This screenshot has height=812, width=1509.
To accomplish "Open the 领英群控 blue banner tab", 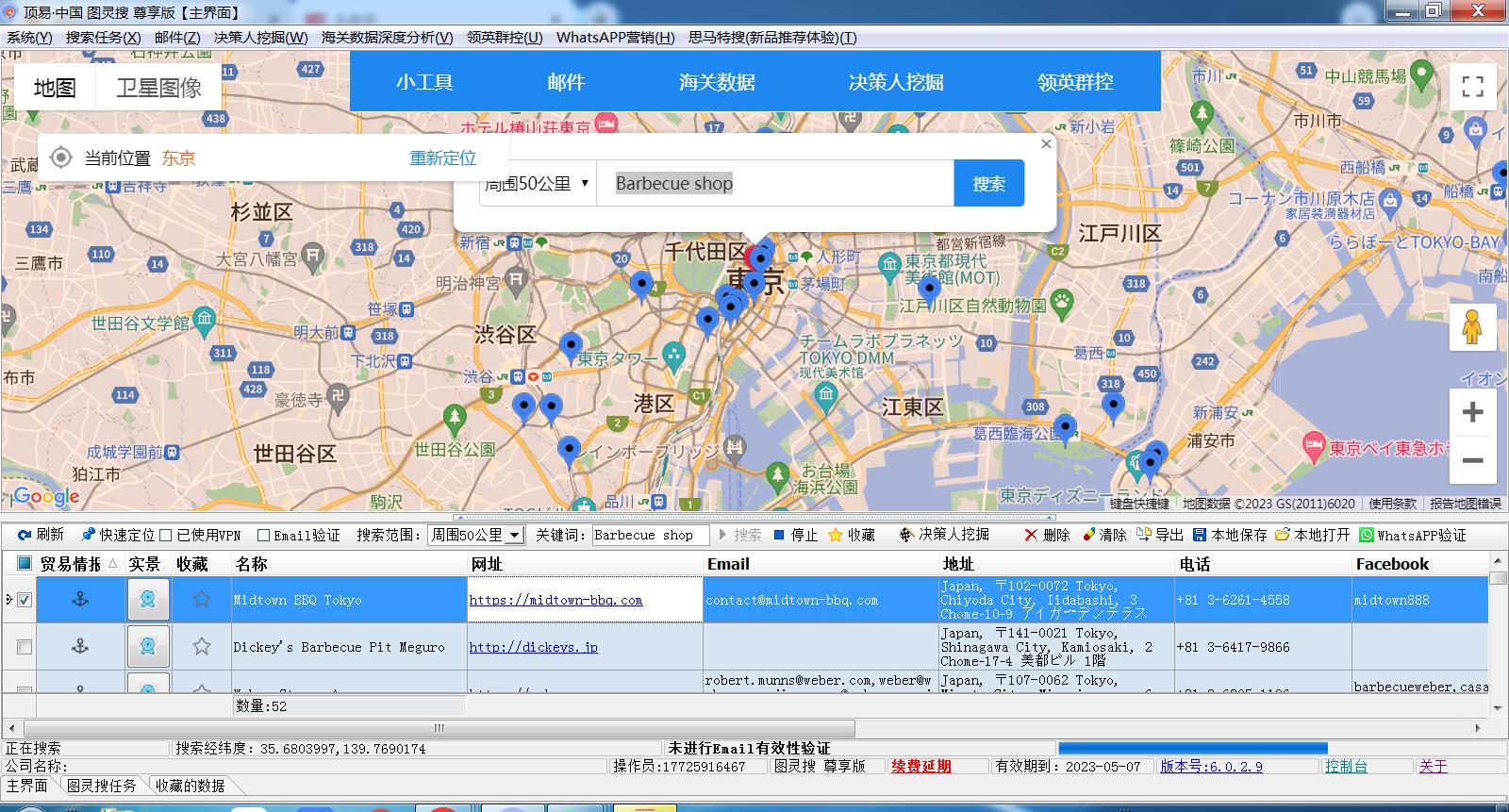I will tap(1075, 82).
